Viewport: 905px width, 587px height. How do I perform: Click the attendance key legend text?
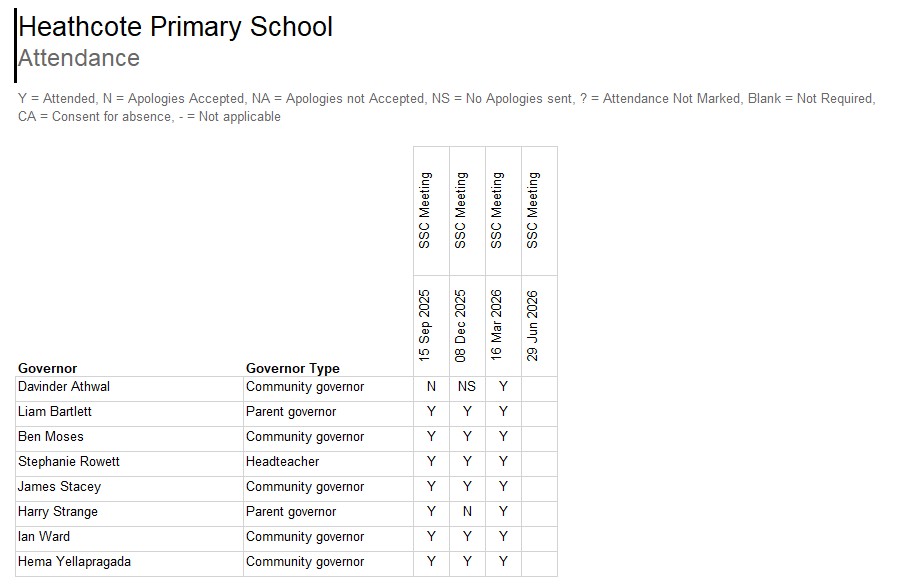(447, 107)
